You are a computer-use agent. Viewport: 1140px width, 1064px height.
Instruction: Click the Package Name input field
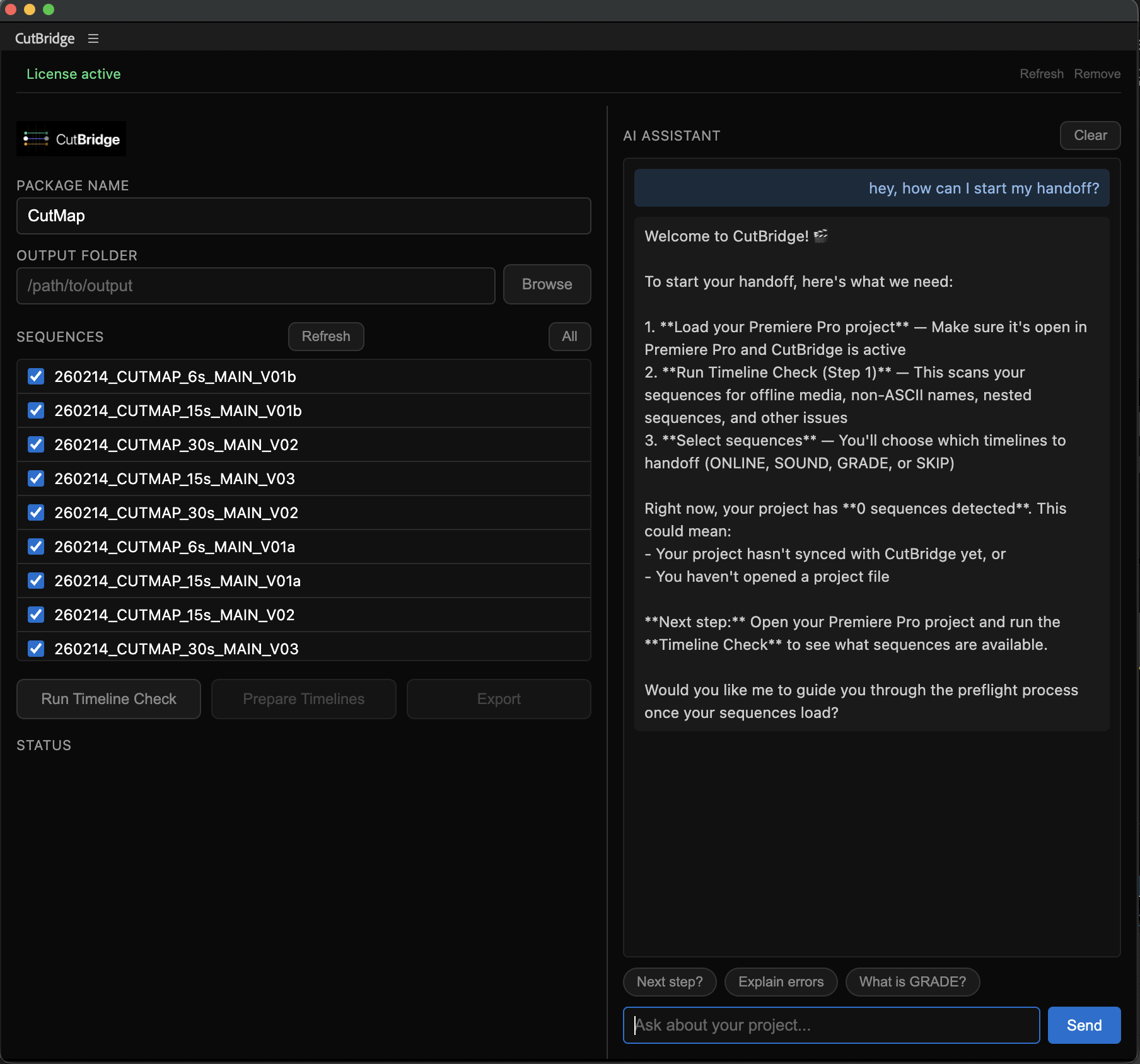(x=303, y=216)
